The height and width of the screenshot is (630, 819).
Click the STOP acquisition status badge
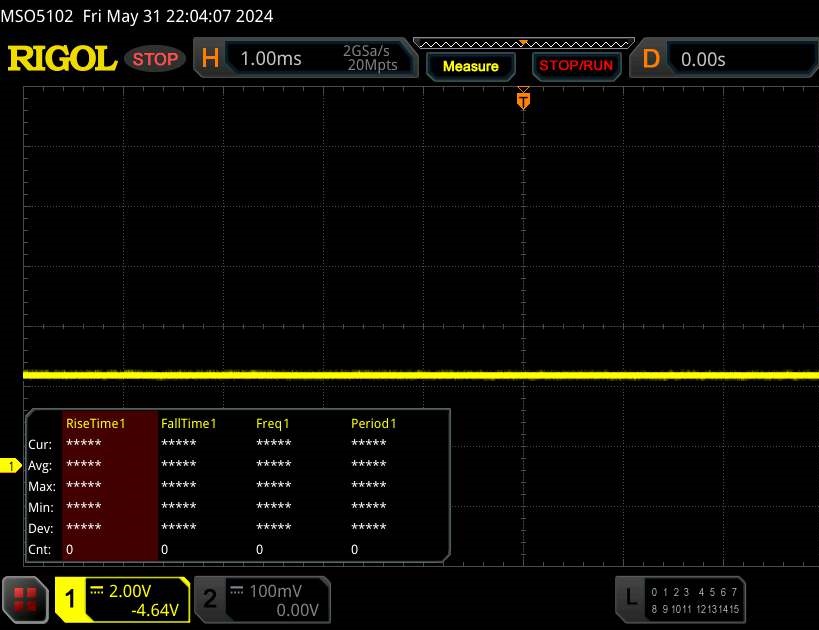155,59
